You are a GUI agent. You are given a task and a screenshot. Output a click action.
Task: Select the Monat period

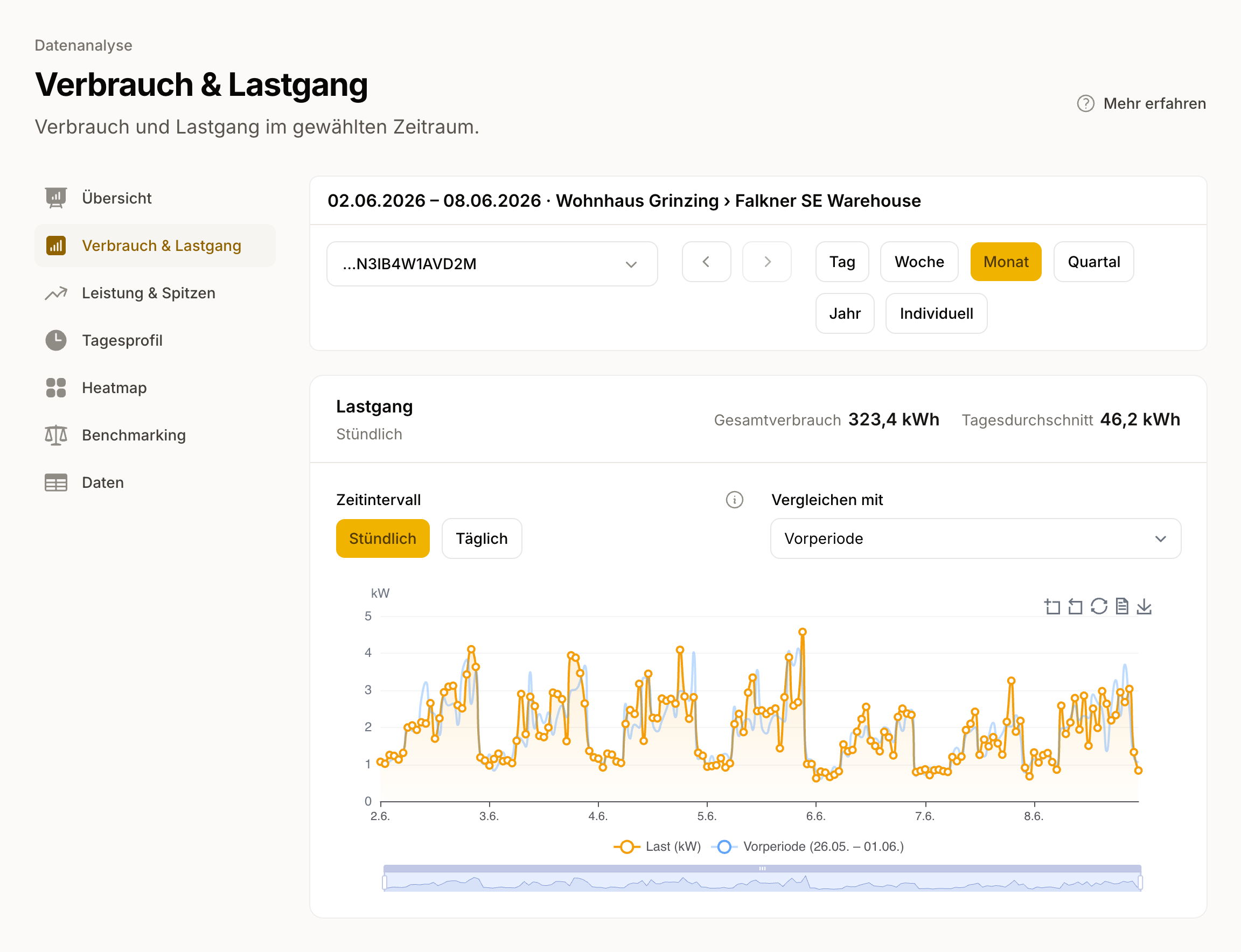1006,262
